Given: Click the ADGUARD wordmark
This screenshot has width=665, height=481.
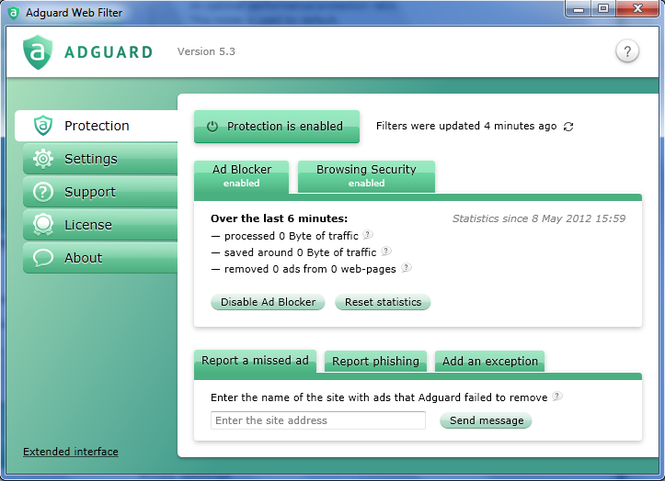Looking at the screenshot, I should (x=108, y=52).
